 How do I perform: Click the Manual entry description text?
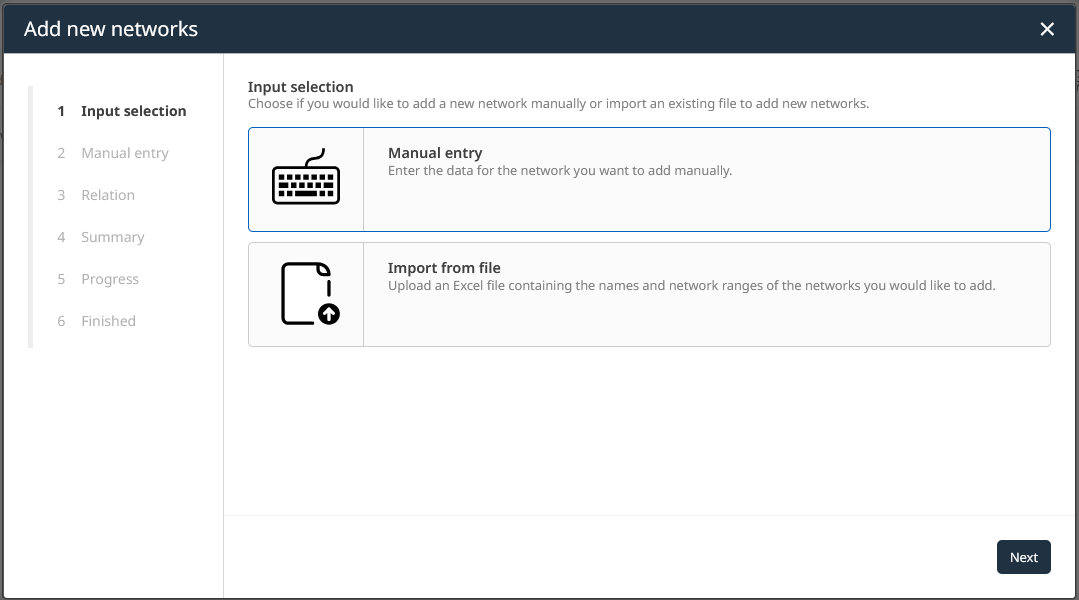[x=560, y=171]
